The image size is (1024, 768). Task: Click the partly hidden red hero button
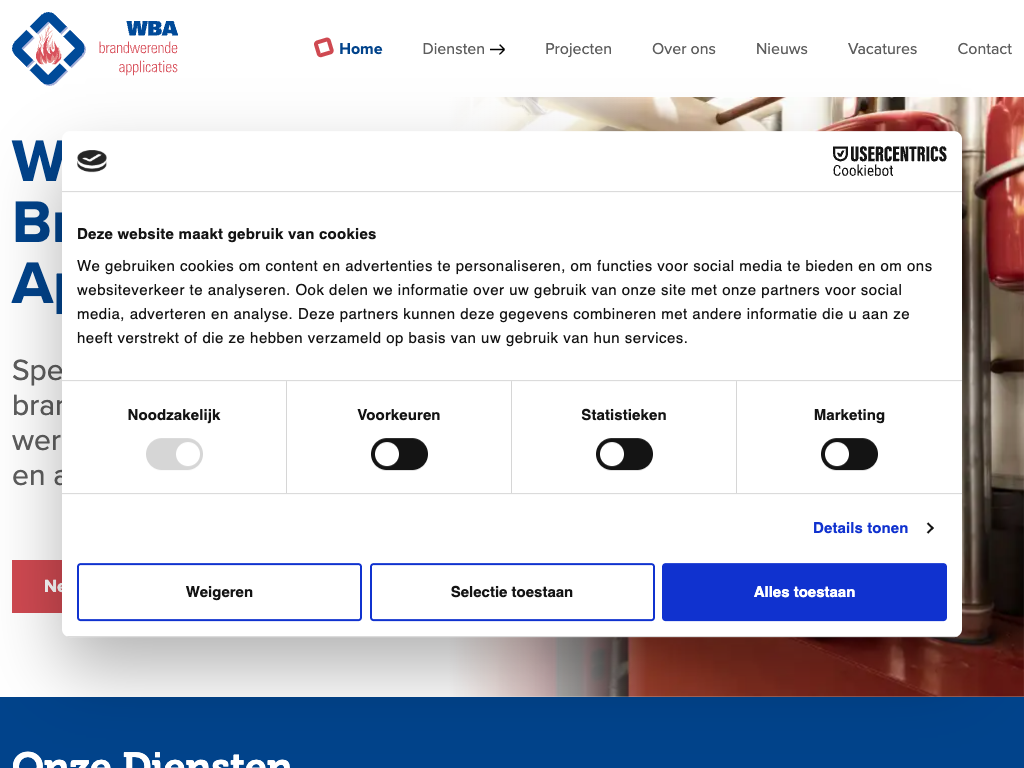[x=37, y=586]
